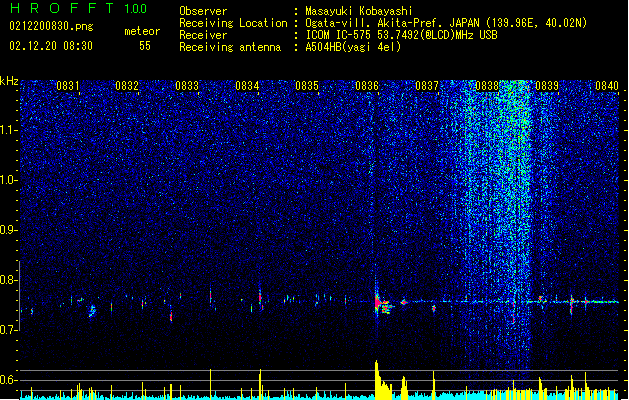This screenshot has height=400, width=629.
Task: Click the kHz axis unit label
Action: pyautogui.click(x=9, y=81)
